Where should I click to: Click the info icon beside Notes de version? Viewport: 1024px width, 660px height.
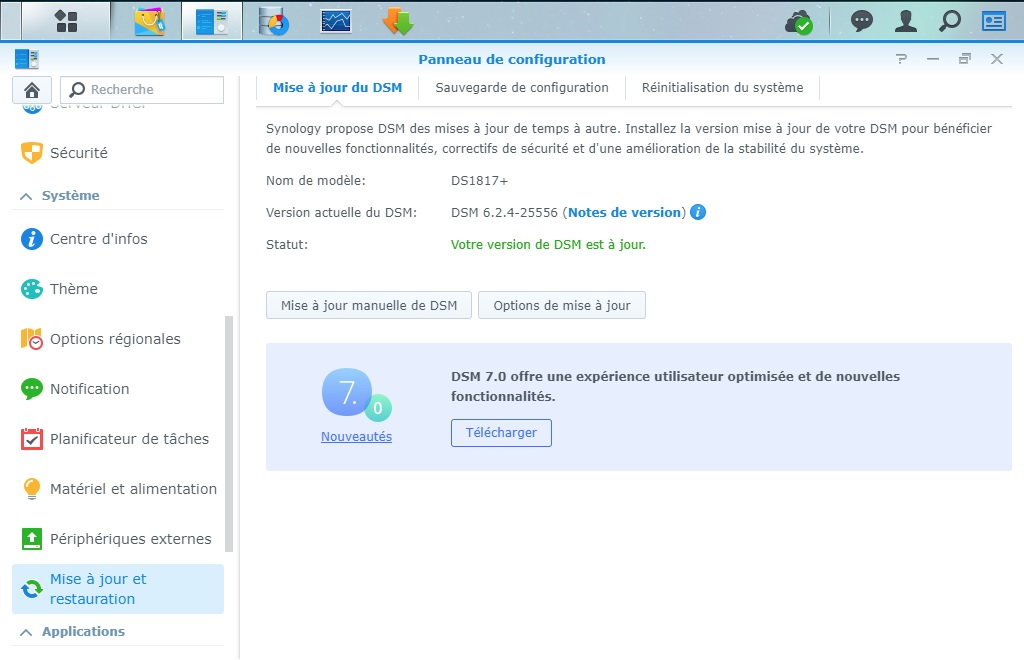click(697, 212)
